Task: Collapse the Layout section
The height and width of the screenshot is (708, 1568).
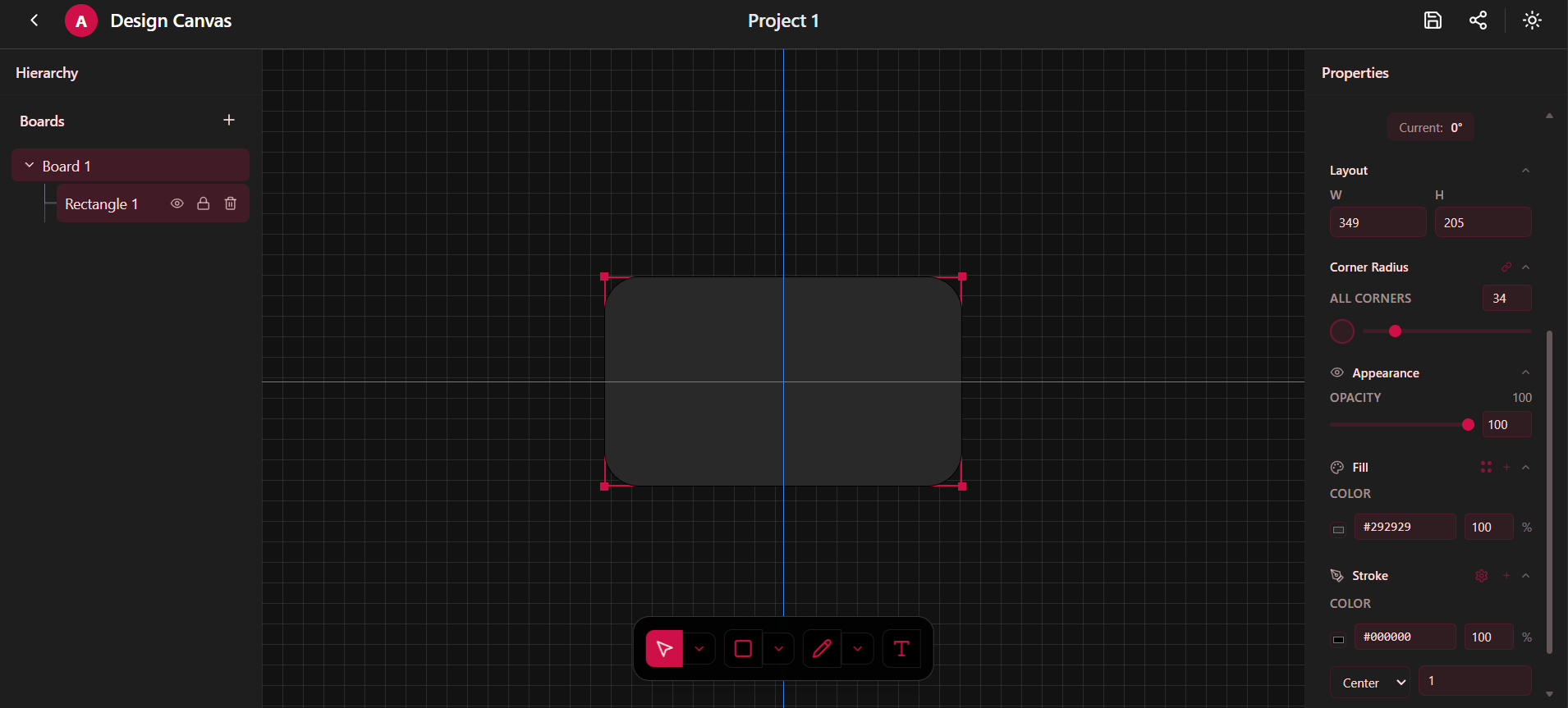Action: [1525, 171]
